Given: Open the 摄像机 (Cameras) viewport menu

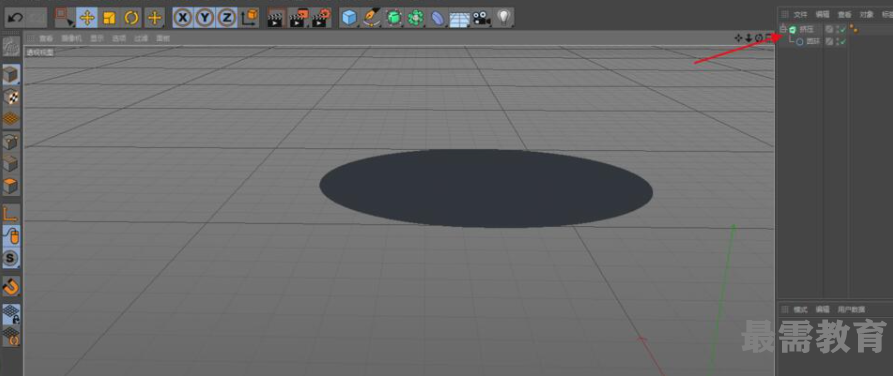Looking at the screenshot, I should click(x=72, y=38).
